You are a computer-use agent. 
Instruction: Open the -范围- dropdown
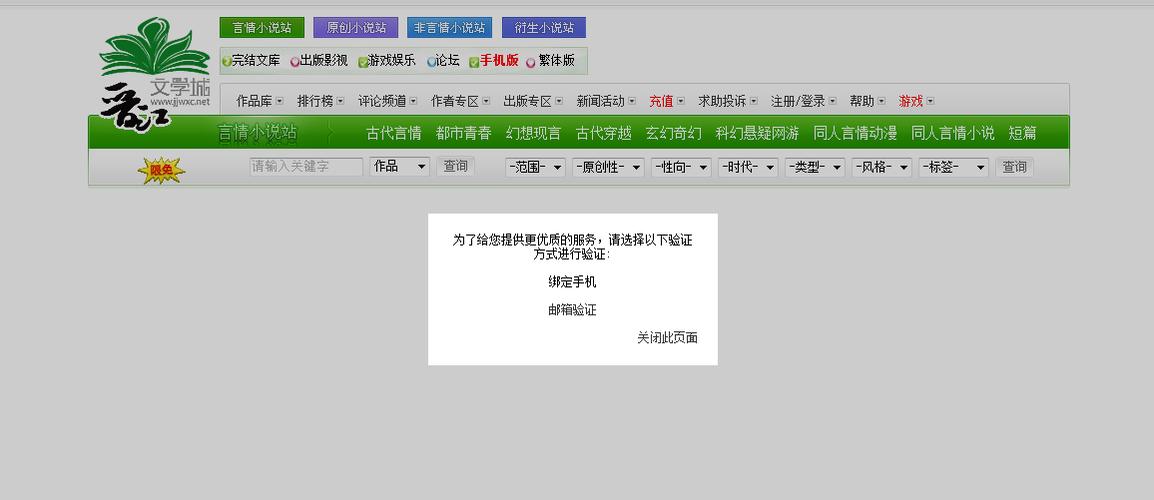(536, 168)
